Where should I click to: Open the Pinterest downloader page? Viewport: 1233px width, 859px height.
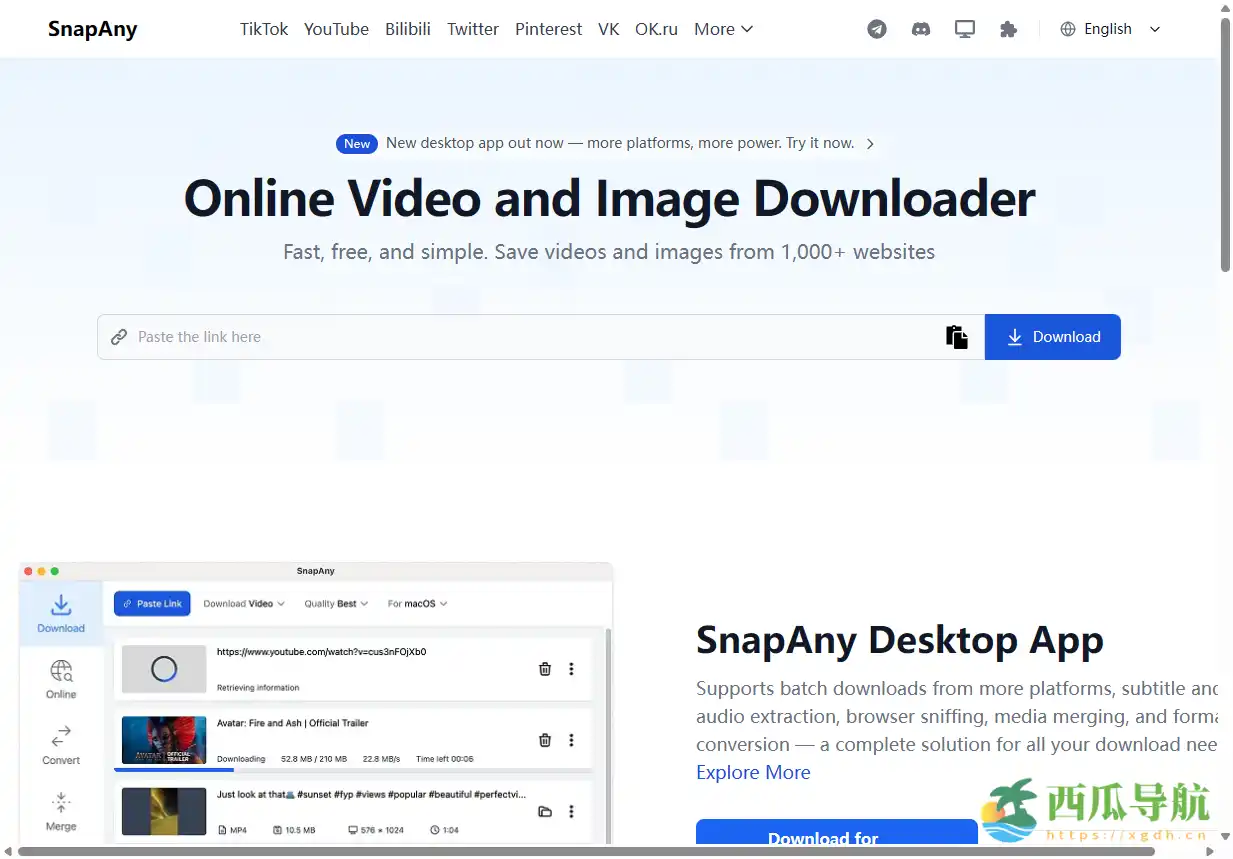coord(548,29)
